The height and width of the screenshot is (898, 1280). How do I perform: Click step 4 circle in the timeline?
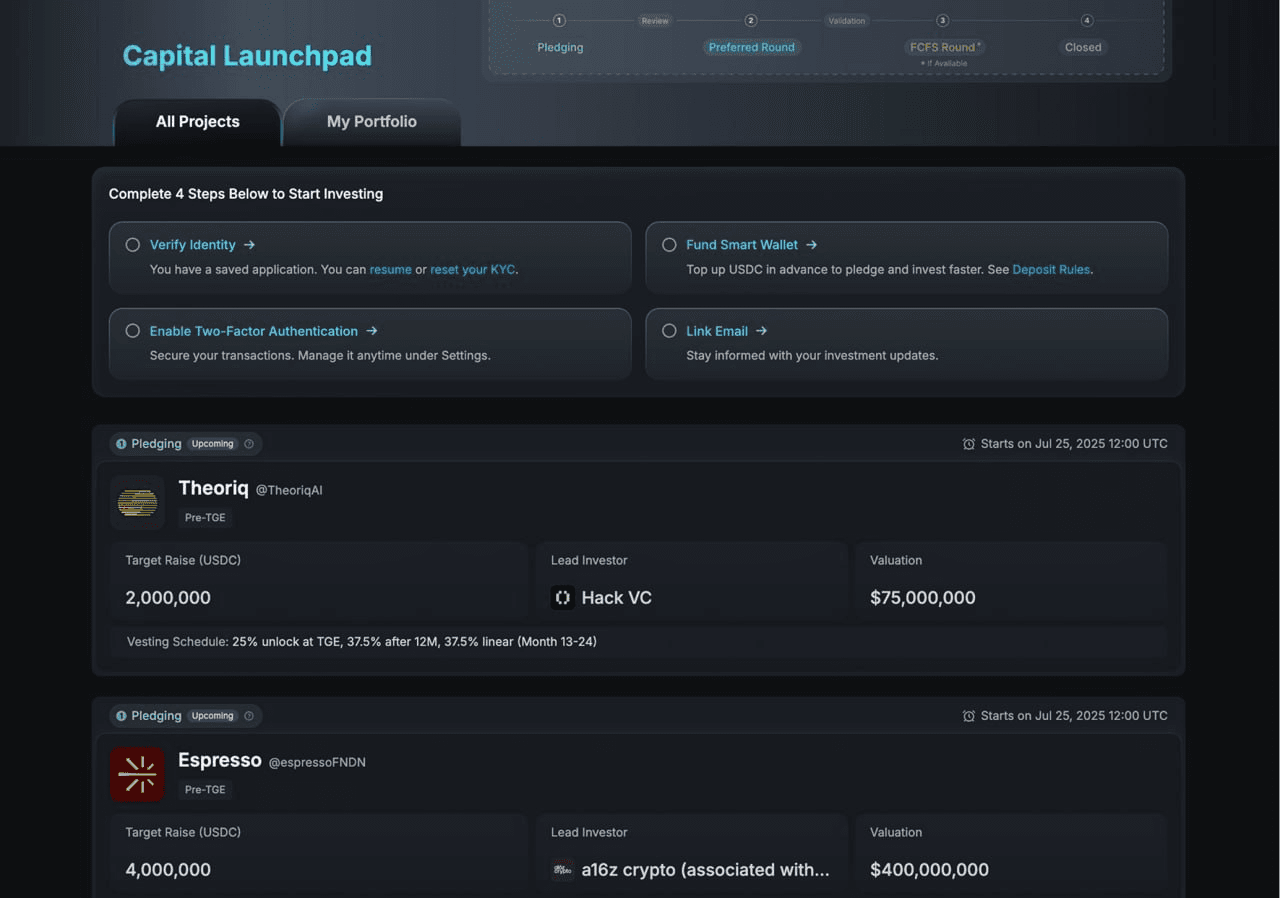pyautogui.click(x=1087, y=20)
